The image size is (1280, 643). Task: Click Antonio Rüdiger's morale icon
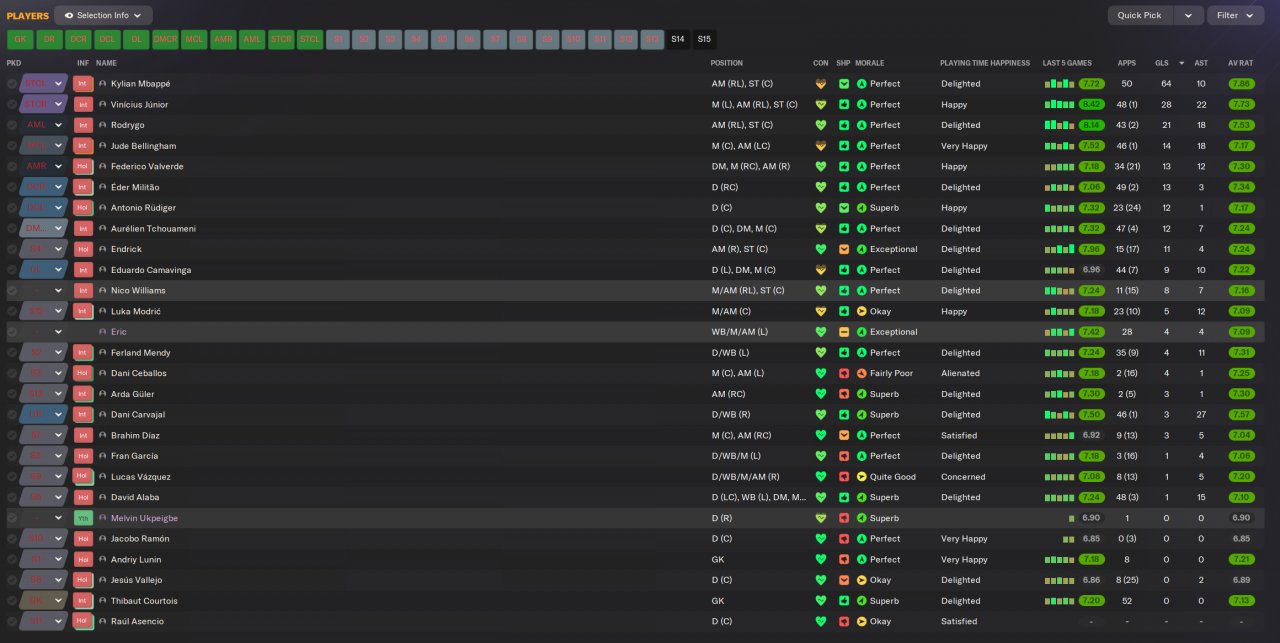[862, 208]
